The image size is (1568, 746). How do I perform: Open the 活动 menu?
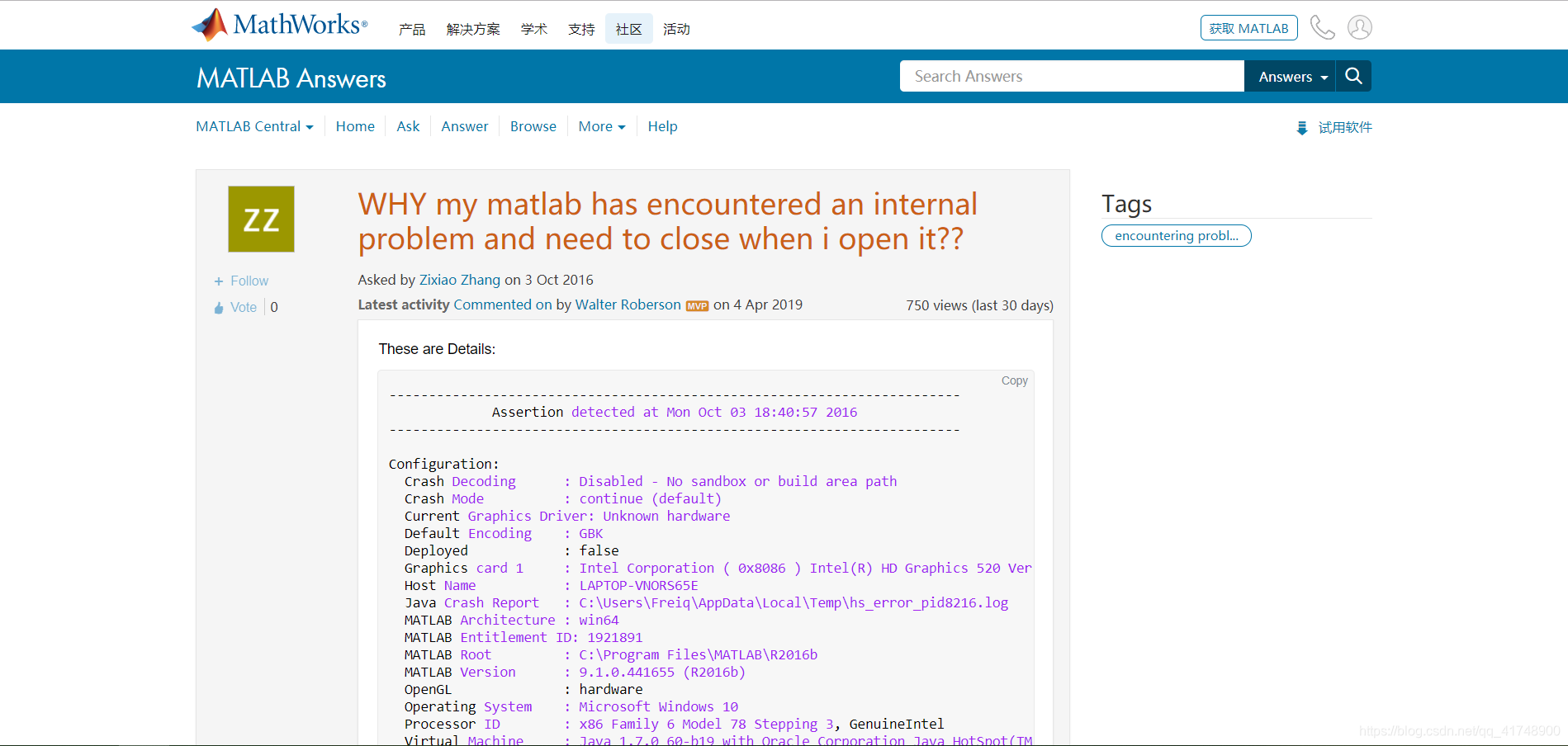pos(676,29)
